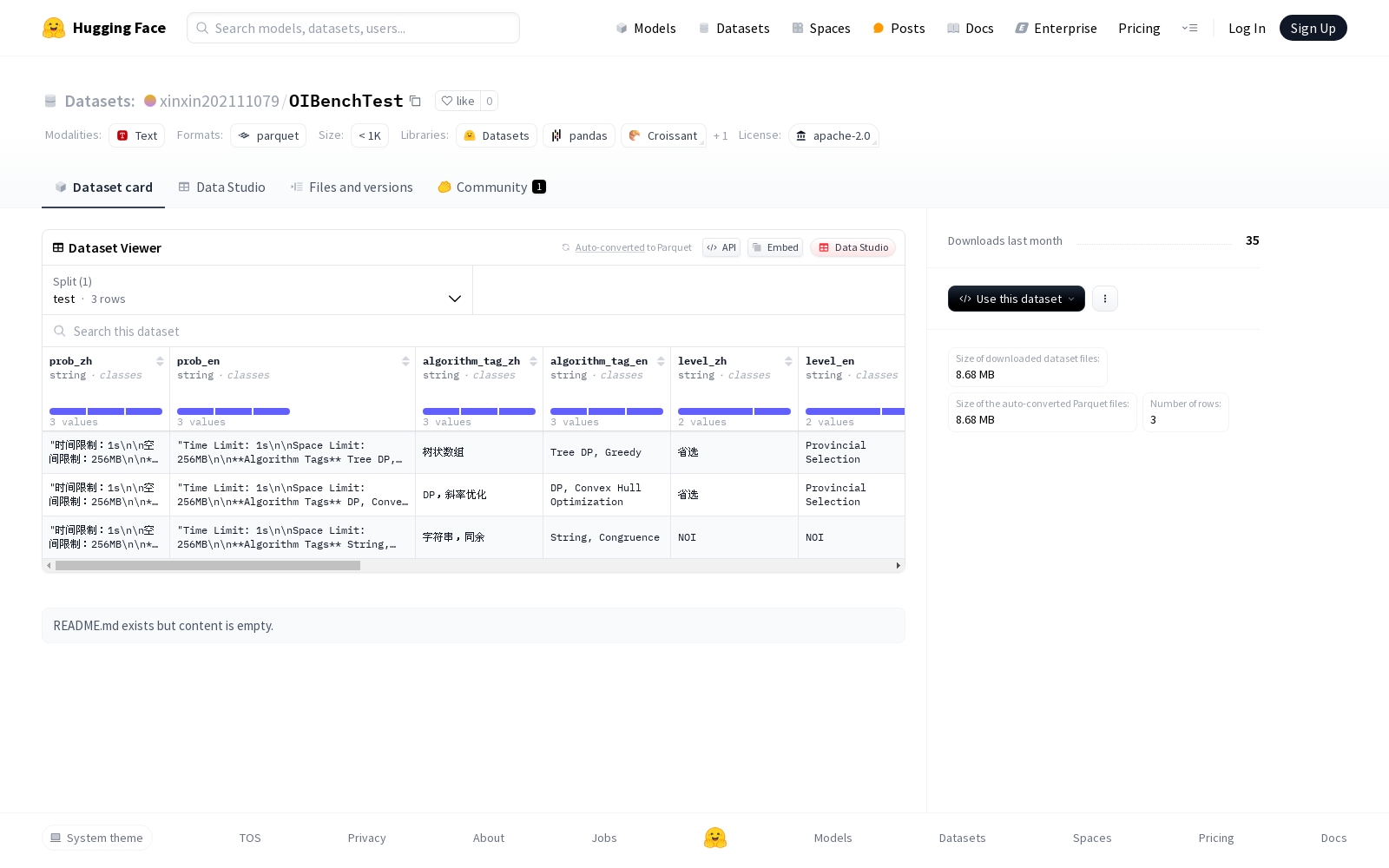The image size is (1389, 868).
Task: Open more options menu beside Use this dataset
Action: point(1105,299)
